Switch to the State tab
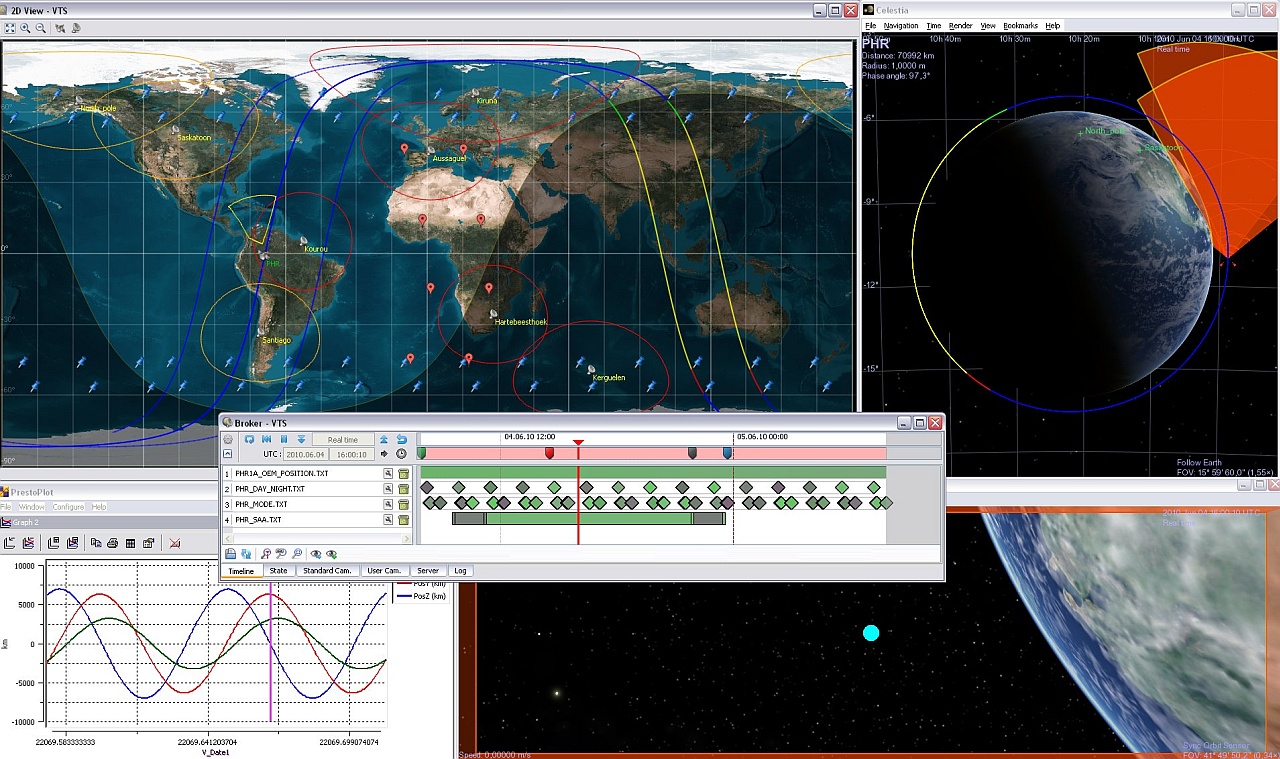Screen dimensions: 1280x759 [x=278, y=571]
